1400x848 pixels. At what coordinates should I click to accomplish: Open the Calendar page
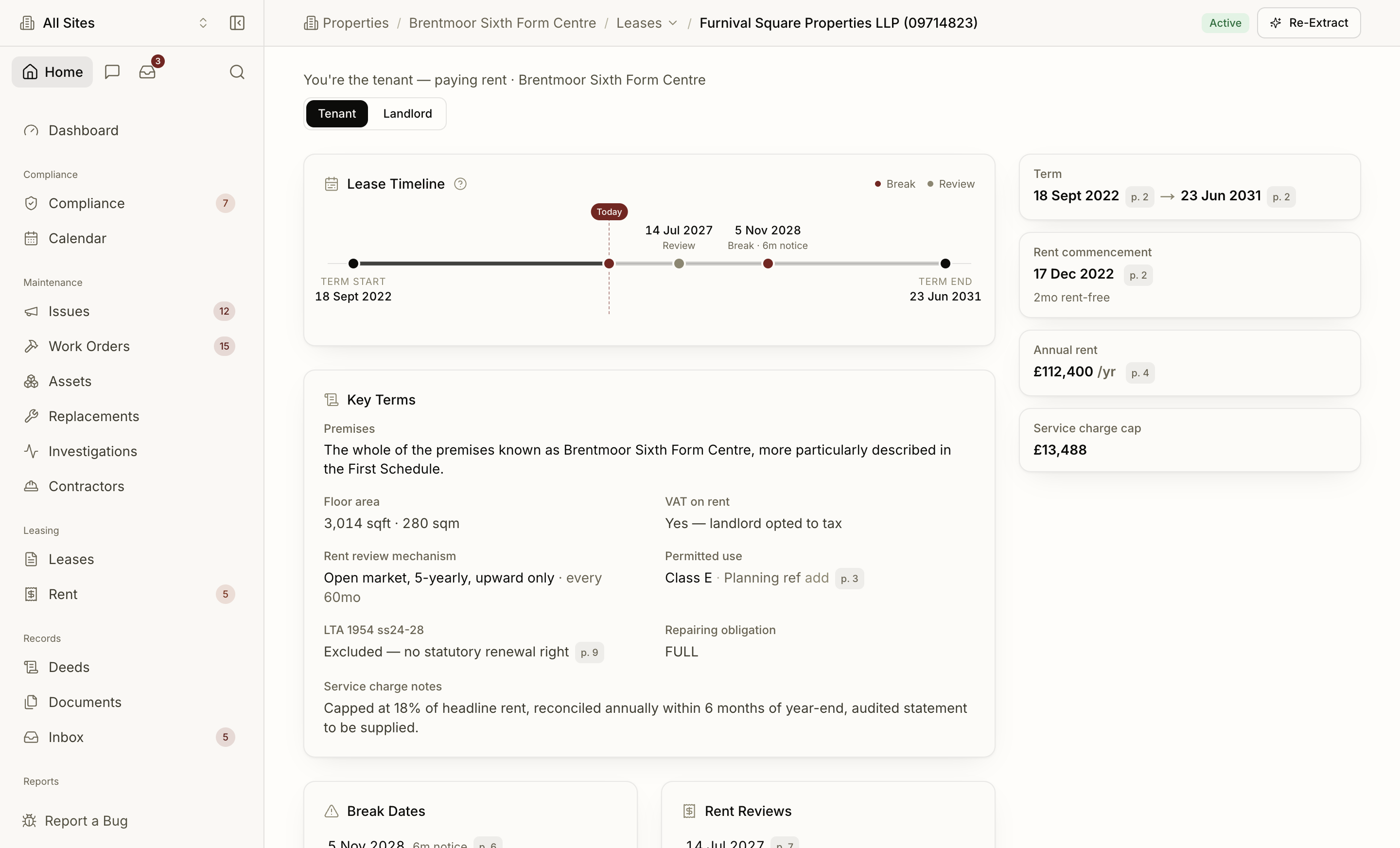77,238
